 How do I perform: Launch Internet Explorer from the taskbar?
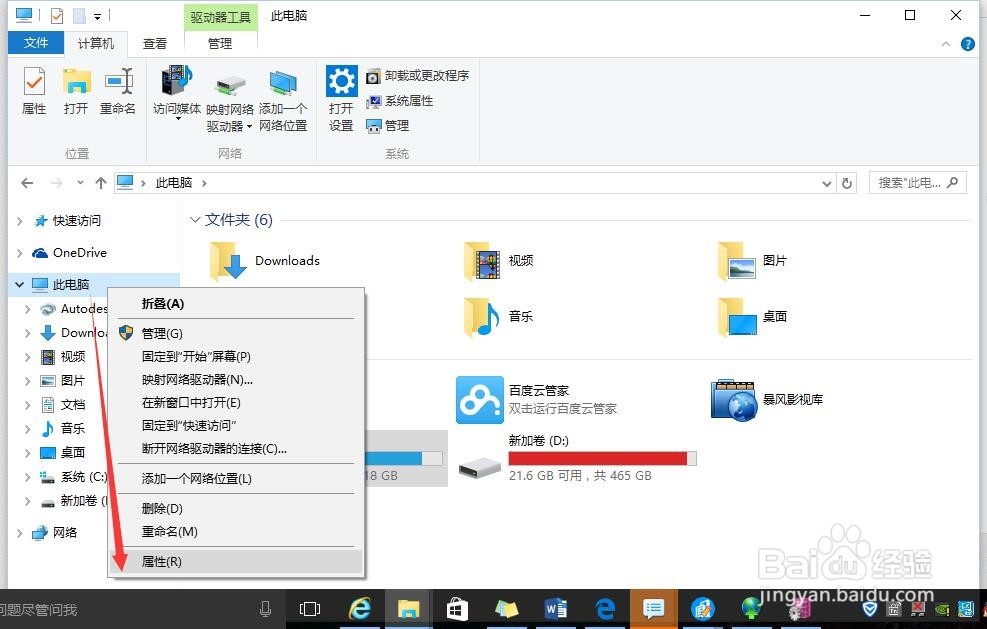pos(359,608)
